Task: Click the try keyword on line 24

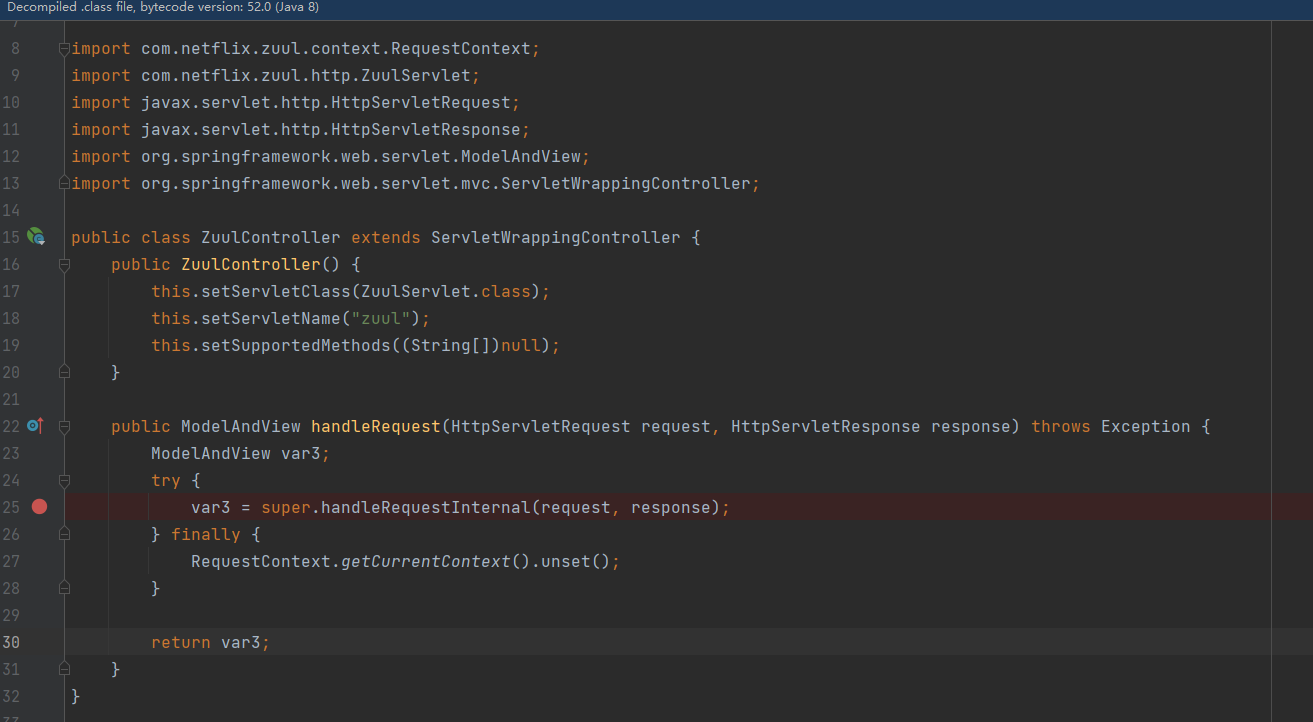Action: click(x=166, y=480)
